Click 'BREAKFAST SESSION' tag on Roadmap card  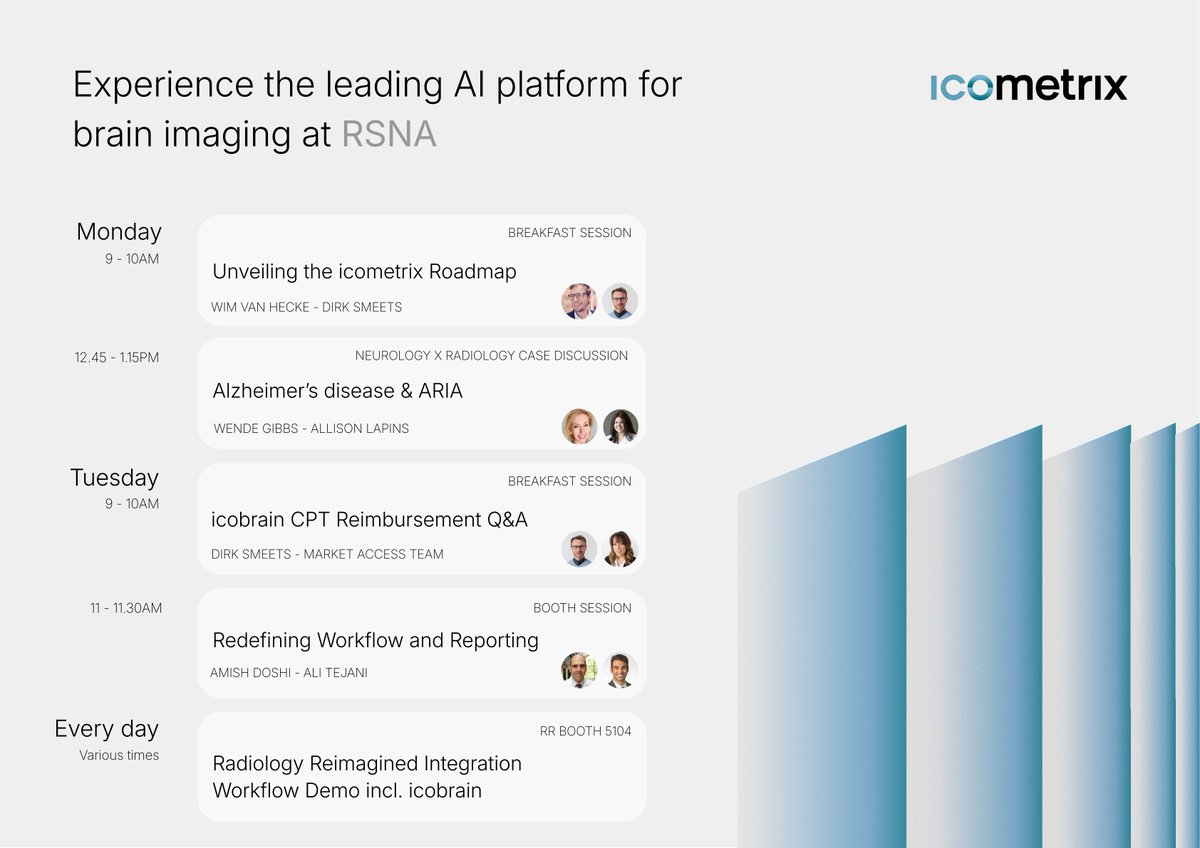click(570, 233)
